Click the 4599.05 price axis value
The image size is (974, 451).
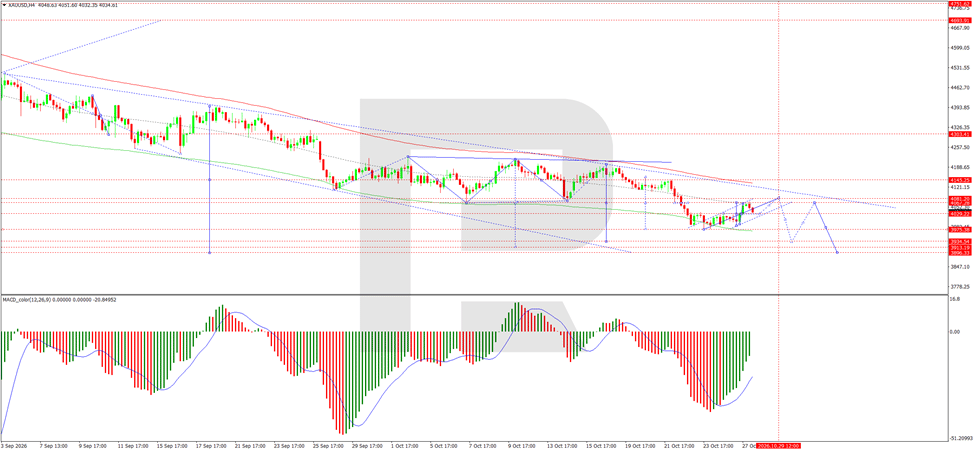click(x=960, y=47)
